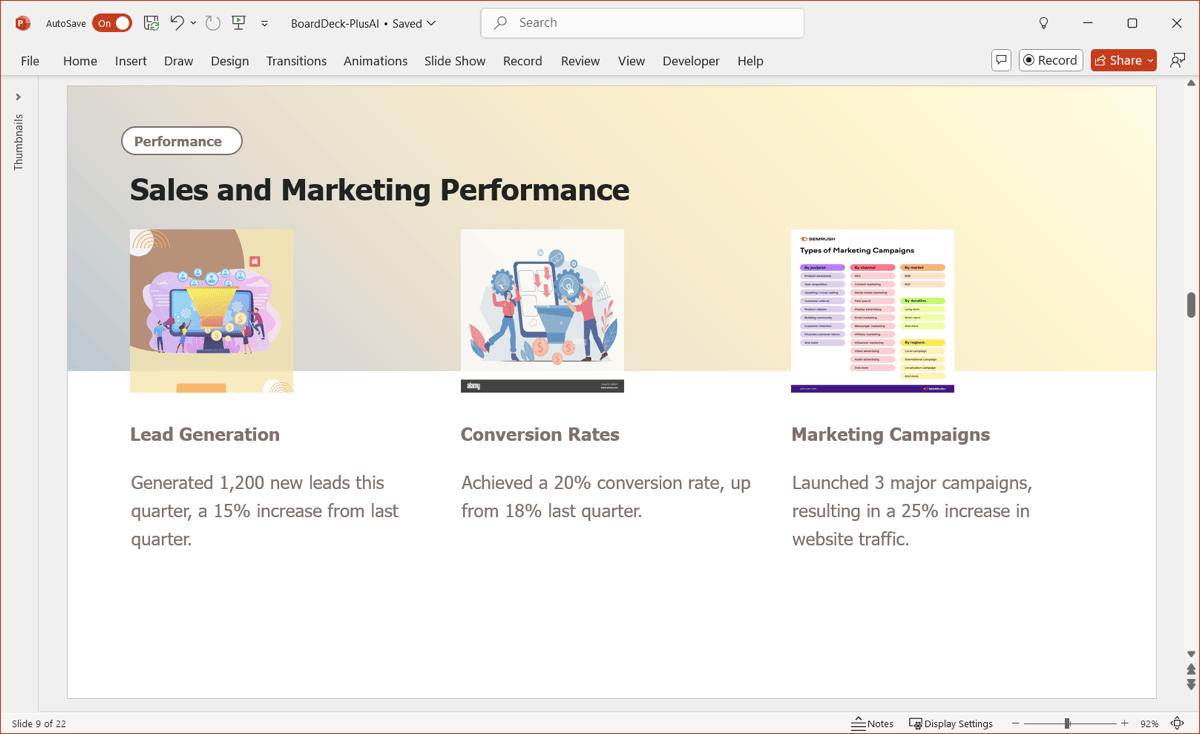Viewport: 1200px width, 734px height.
Task: Click the zoom slider handle
Action: [x=1068, y=723]
